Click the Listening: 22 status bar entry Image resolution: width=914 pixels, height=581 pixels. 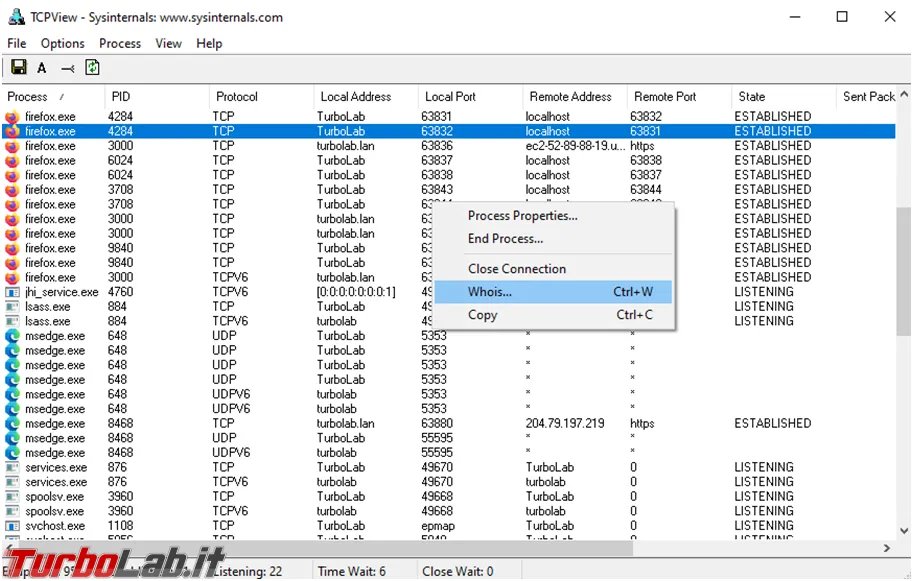(248, 572)
